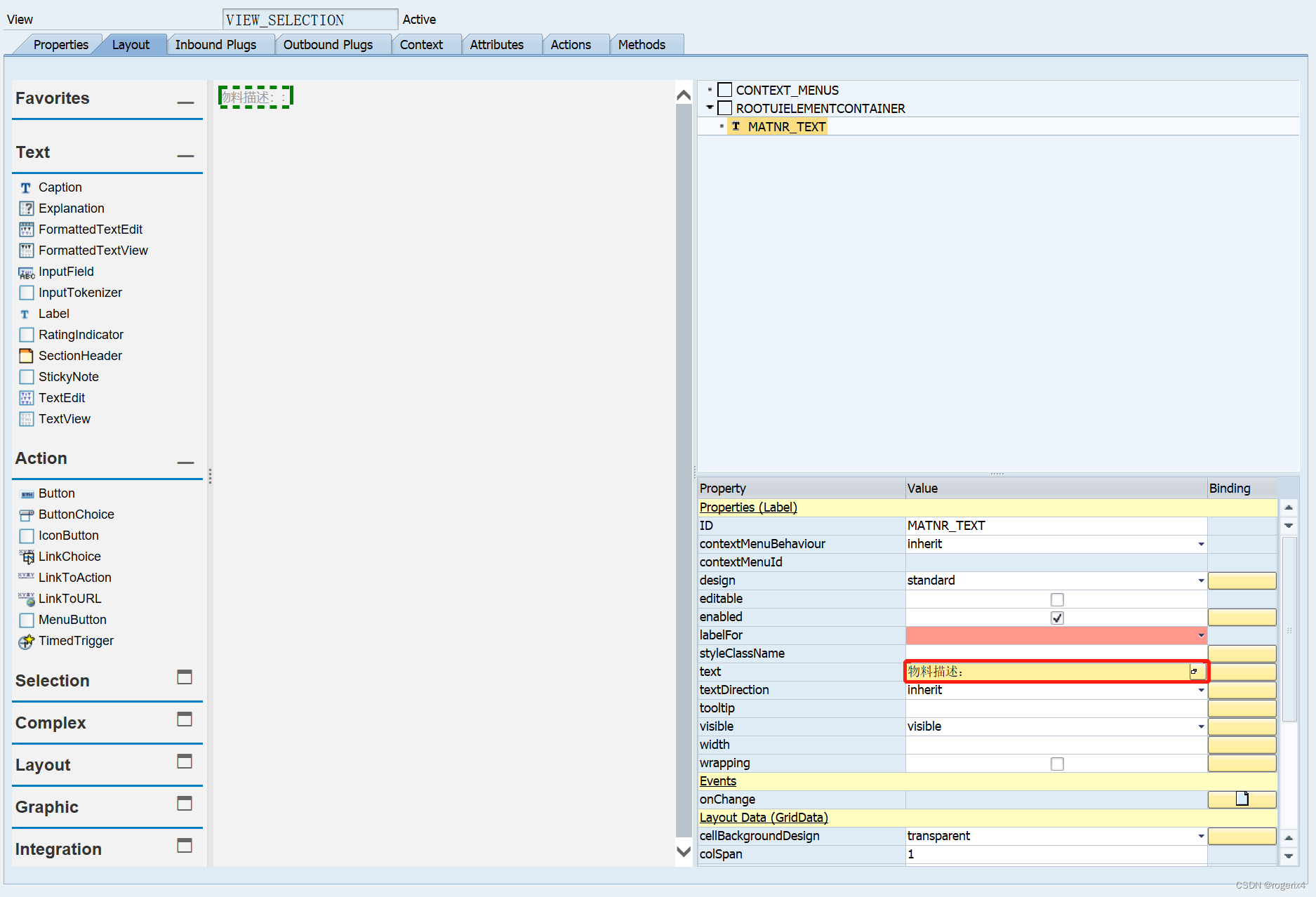This screenshot has height=897, width=1316.
Task: Click the StickyNote element icon
Action: (26, 378)
